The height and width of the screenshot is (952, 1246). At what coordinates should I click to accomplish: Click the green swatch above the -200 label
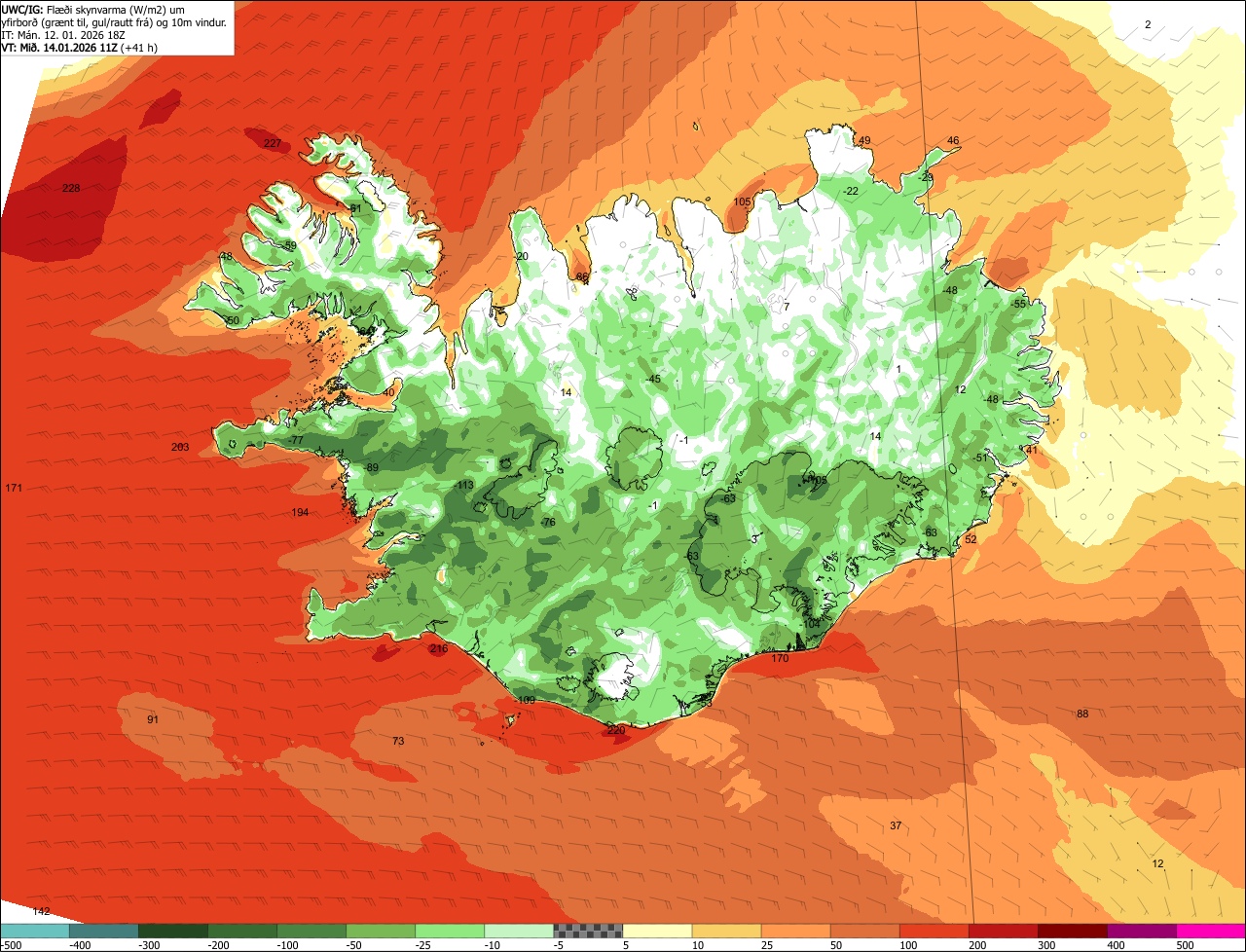(241, 931)
